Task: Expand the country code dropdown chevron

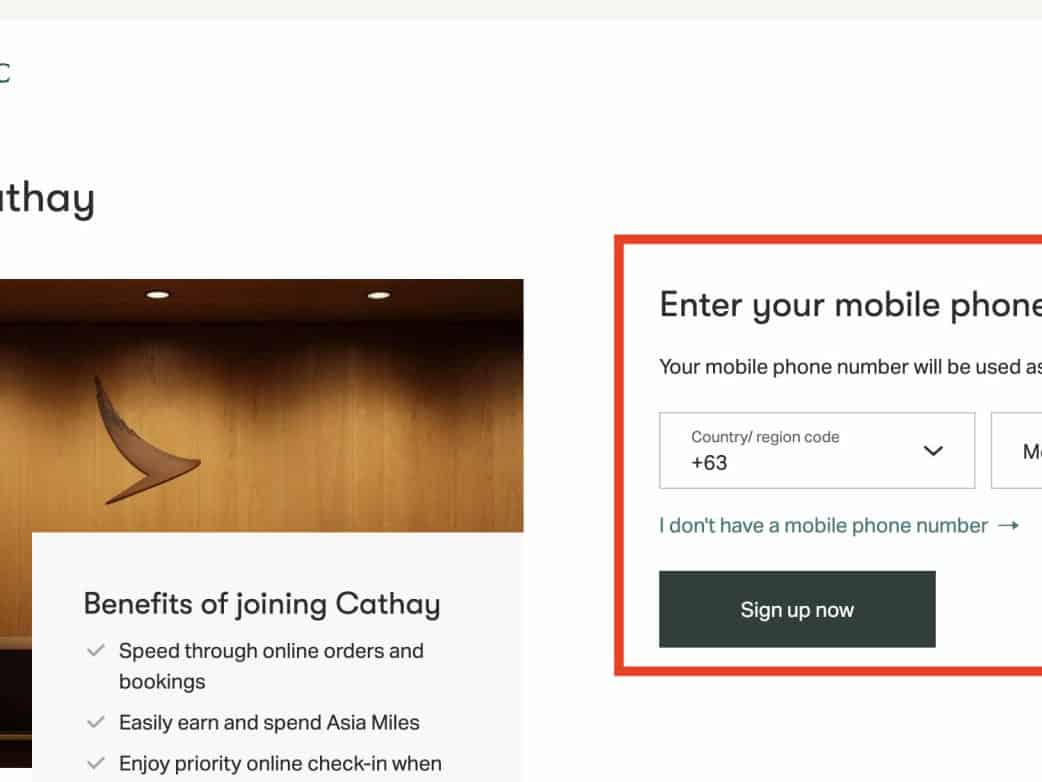Action: tap(933, 451)
